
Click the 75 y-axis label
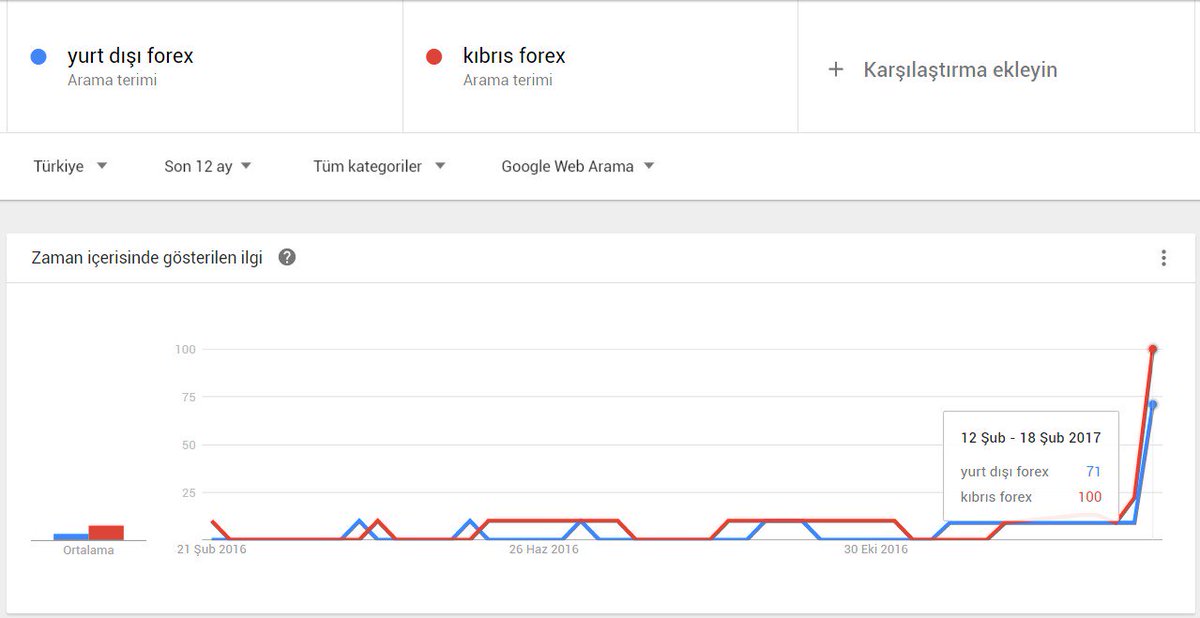[187, 397]
